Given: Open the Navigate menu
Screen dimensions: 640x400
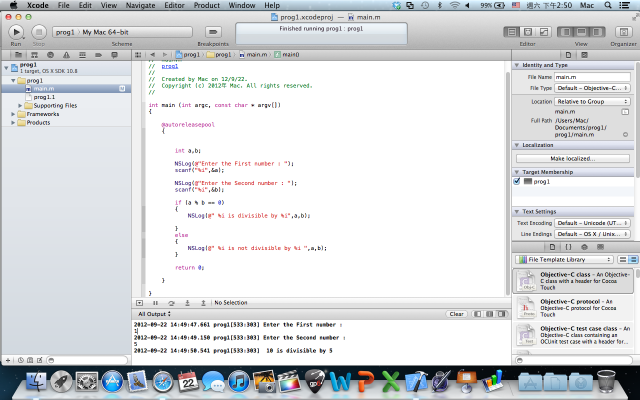Looking at the screenshot, I should (140, 5).
